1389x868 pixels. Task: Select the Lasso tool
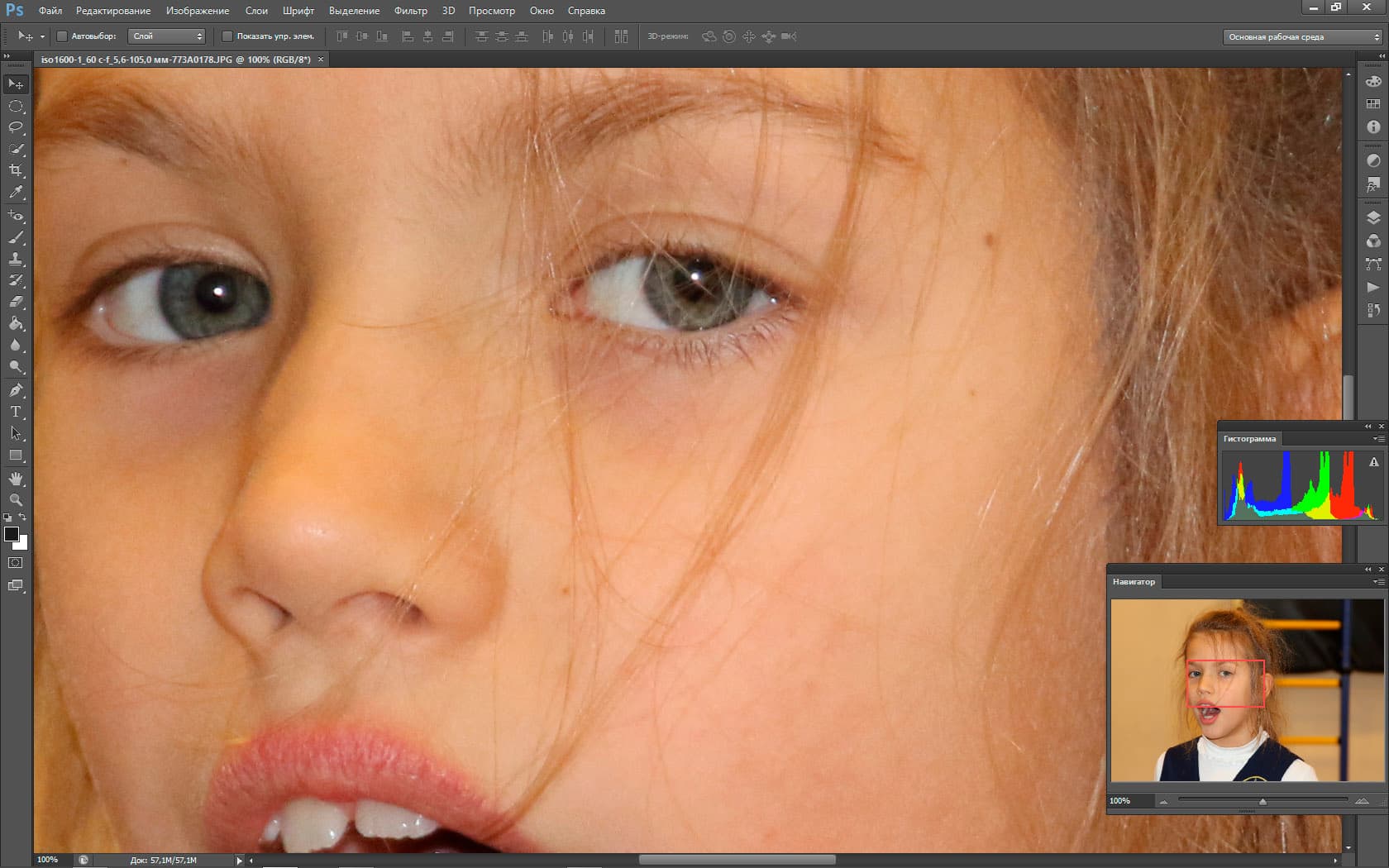coord(16,127)
